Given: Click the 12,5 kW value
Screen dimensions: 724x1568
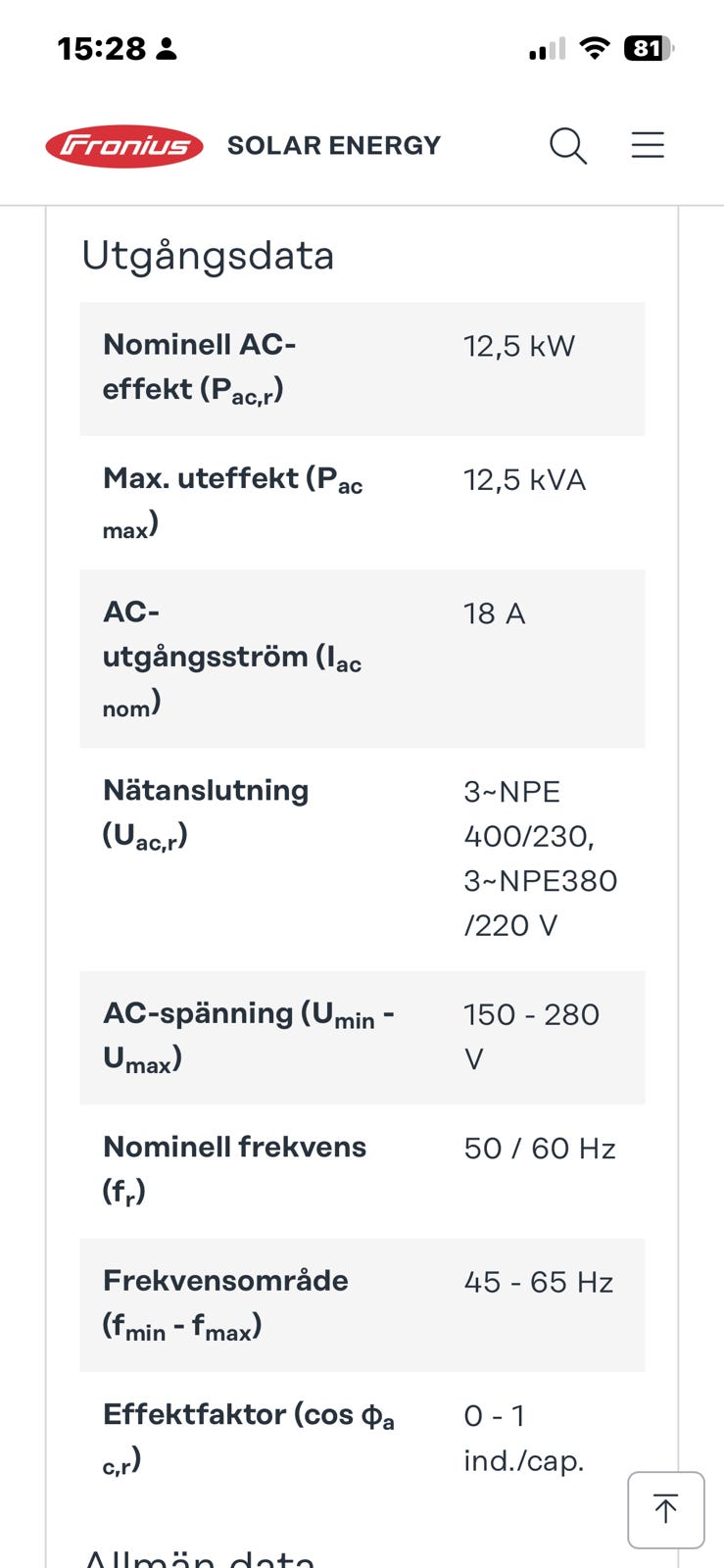Looking at the screenshot, I should [519, 346].
